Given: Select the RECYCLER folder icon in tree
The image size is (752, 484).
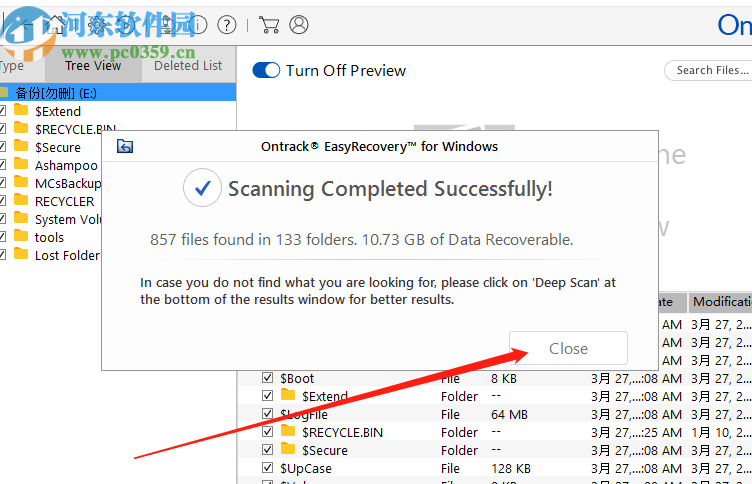Looking at the screenshot, I should [21, 200].
